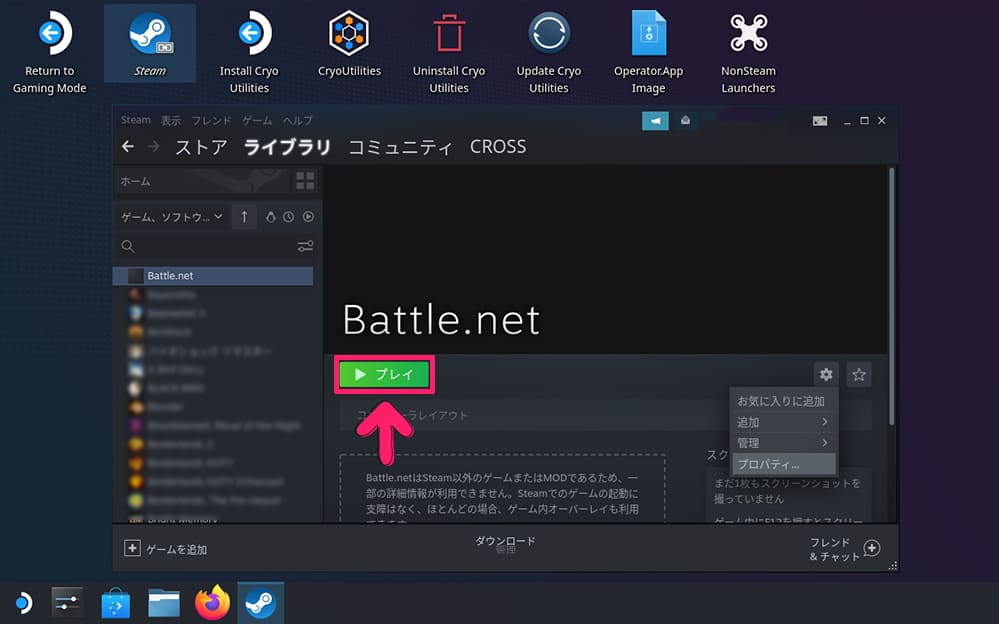Viewport: 999px width, 624px height.
Task: Open the ゲーム menu
Action: (257, 120)
